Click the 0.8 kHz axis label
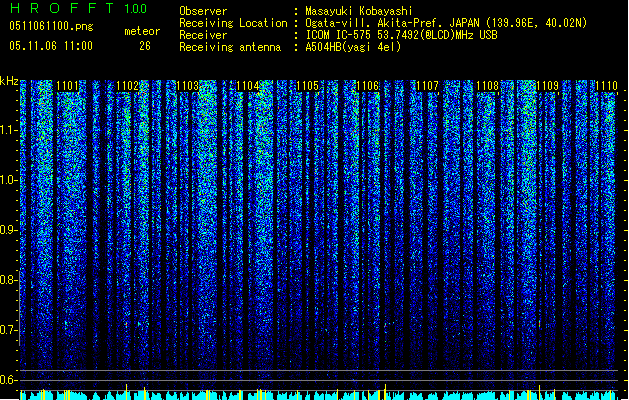Viewport: 629px width, 400px height. coord(8,280)
